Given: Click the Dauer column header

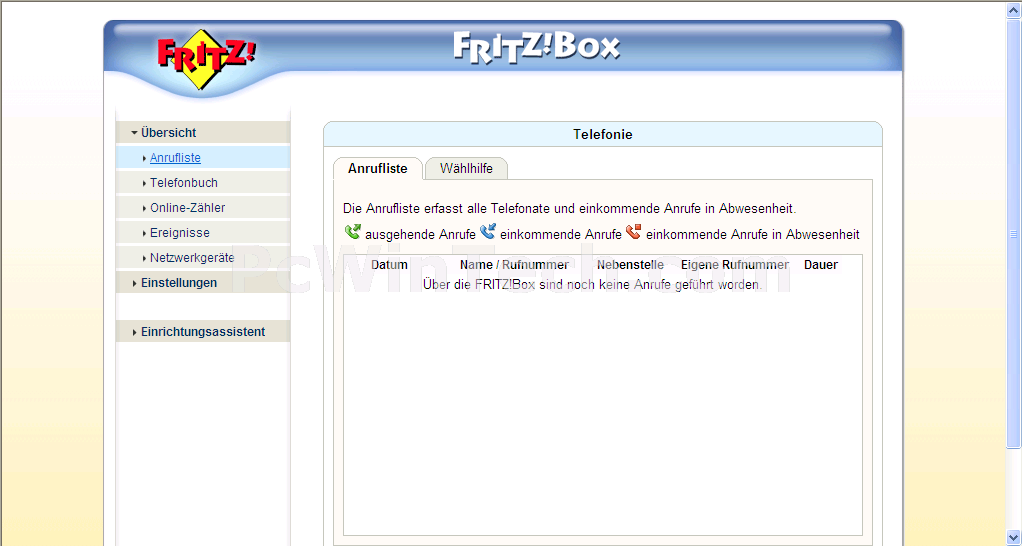Looking at the screenshot, I should coord(821,265).
